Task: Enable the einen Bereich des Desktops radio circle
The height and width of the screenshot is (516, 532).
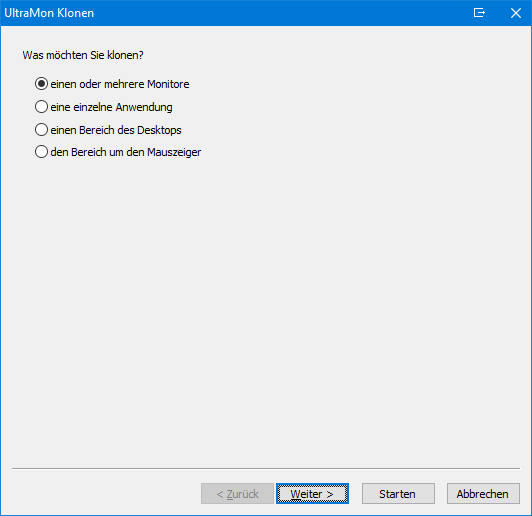Action: pos(41,130)
